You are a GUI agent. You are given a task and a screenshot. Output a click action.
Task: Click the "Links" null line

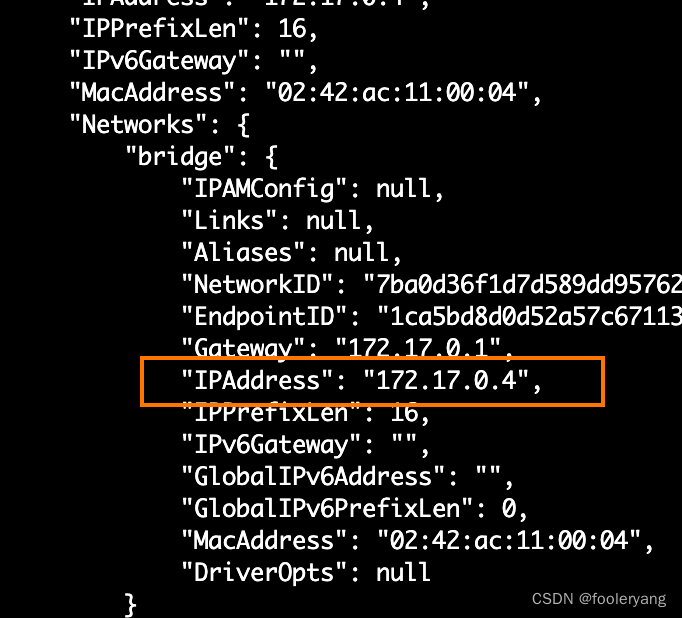point(277,220)
